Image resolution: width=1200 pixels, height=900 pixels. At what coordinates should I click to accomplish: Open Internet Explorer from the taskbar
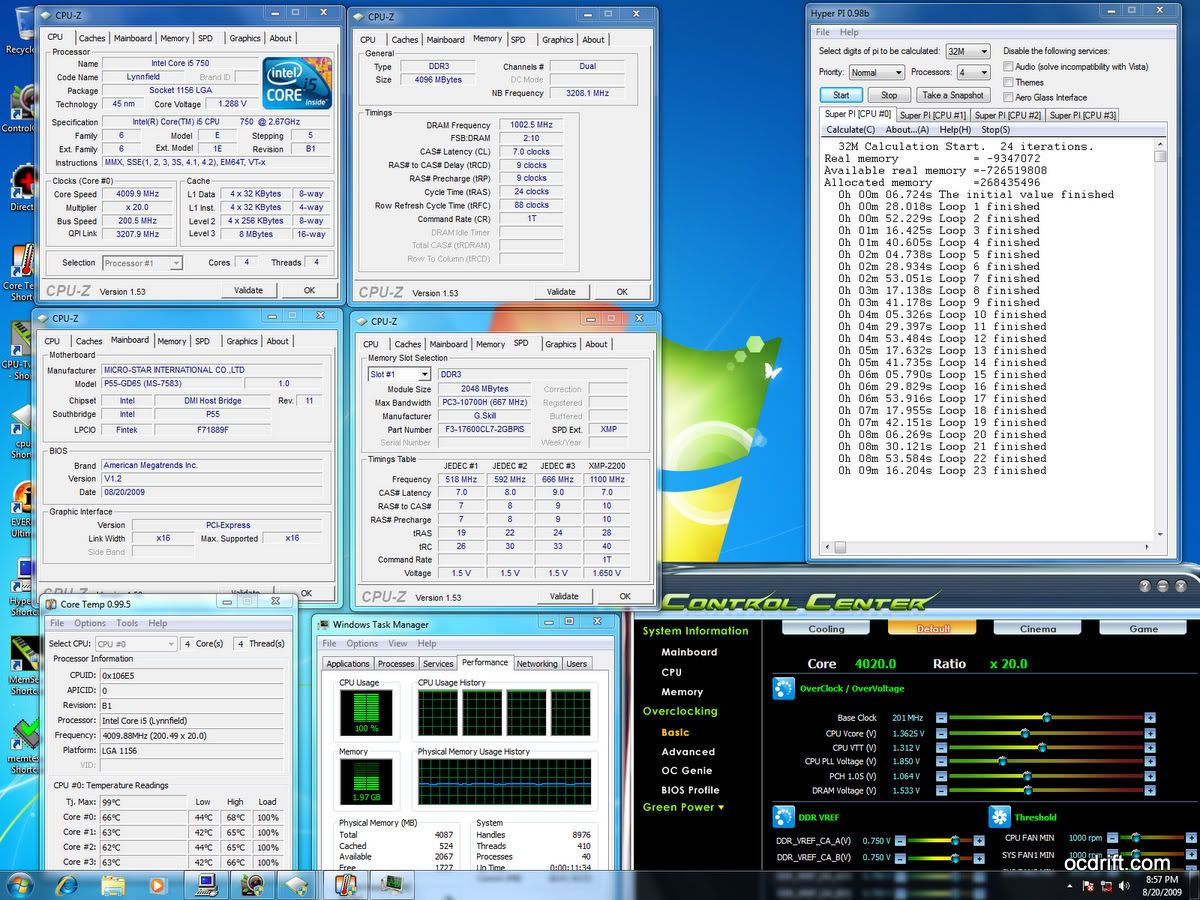click(x=68, y=885)
